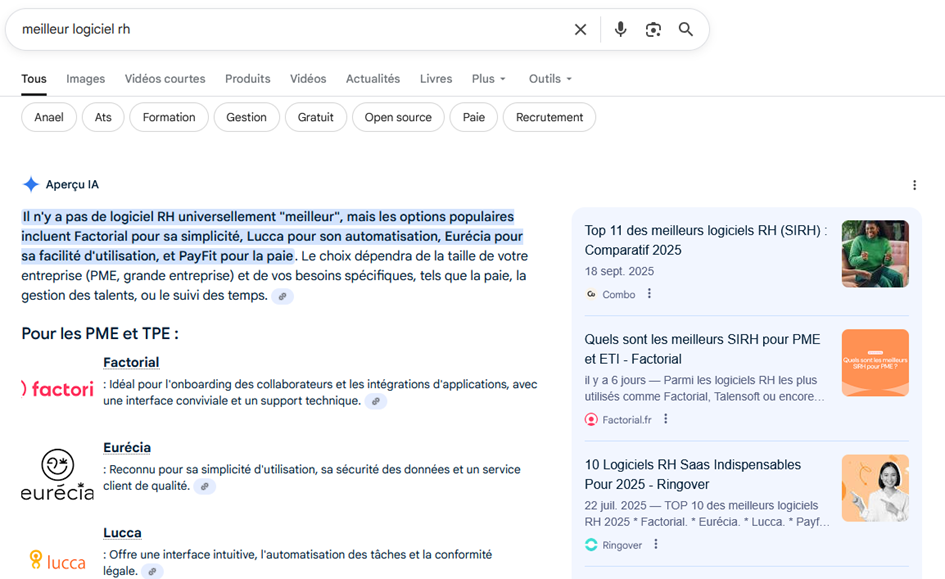Select the Open source filter chip

point(398,117)
